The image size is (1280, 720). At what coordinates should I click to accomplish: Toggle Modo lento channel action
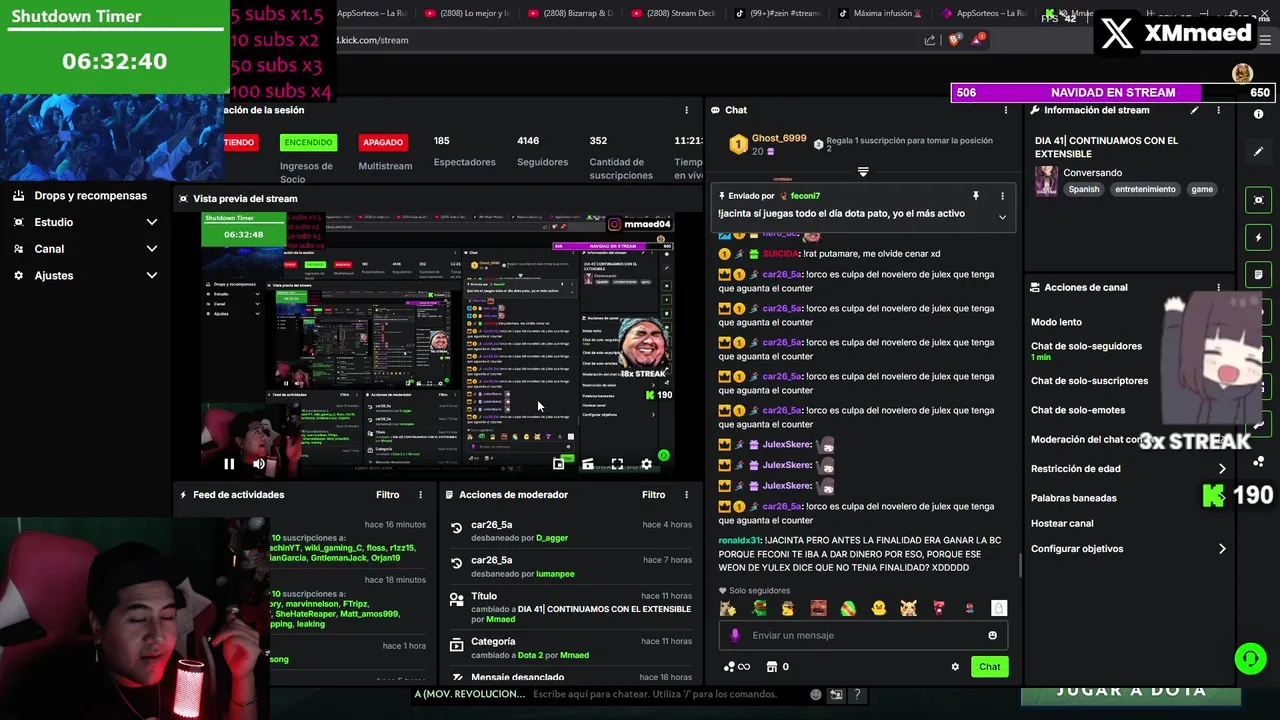[1056, 322]
